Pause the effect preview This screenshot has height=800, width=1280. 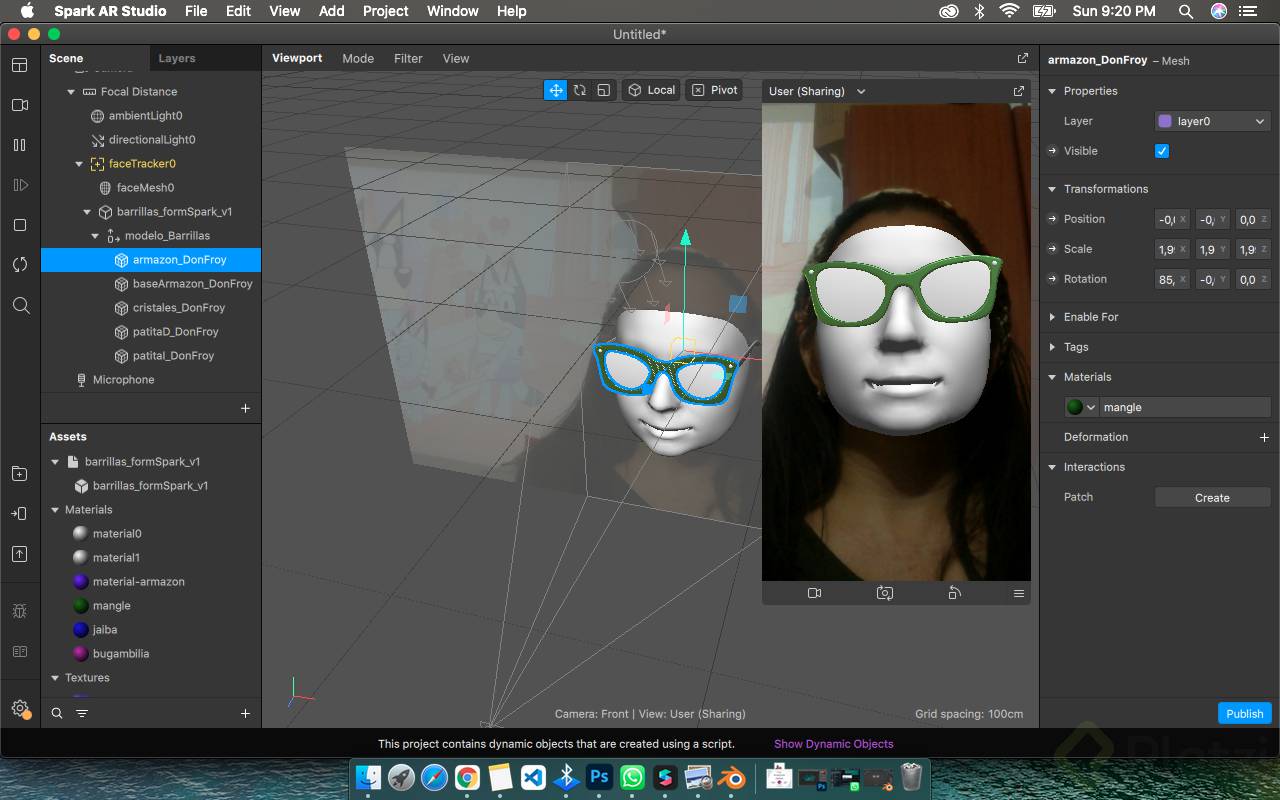pyautogui.click(x=20, y=145)
